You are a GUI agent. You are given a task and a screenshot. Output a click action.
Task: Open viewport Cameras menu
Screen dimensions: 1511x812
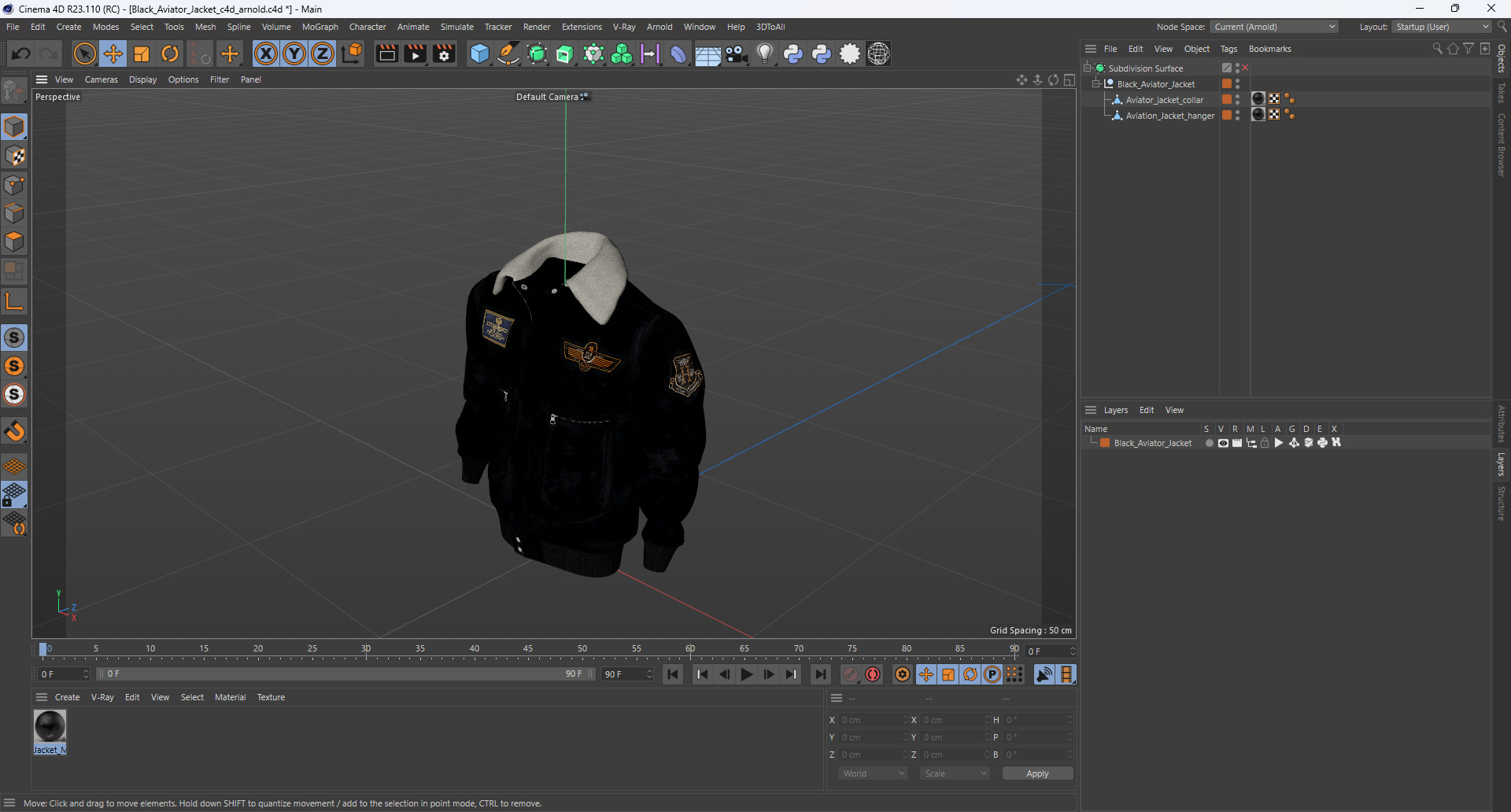[x=101, y=79]
